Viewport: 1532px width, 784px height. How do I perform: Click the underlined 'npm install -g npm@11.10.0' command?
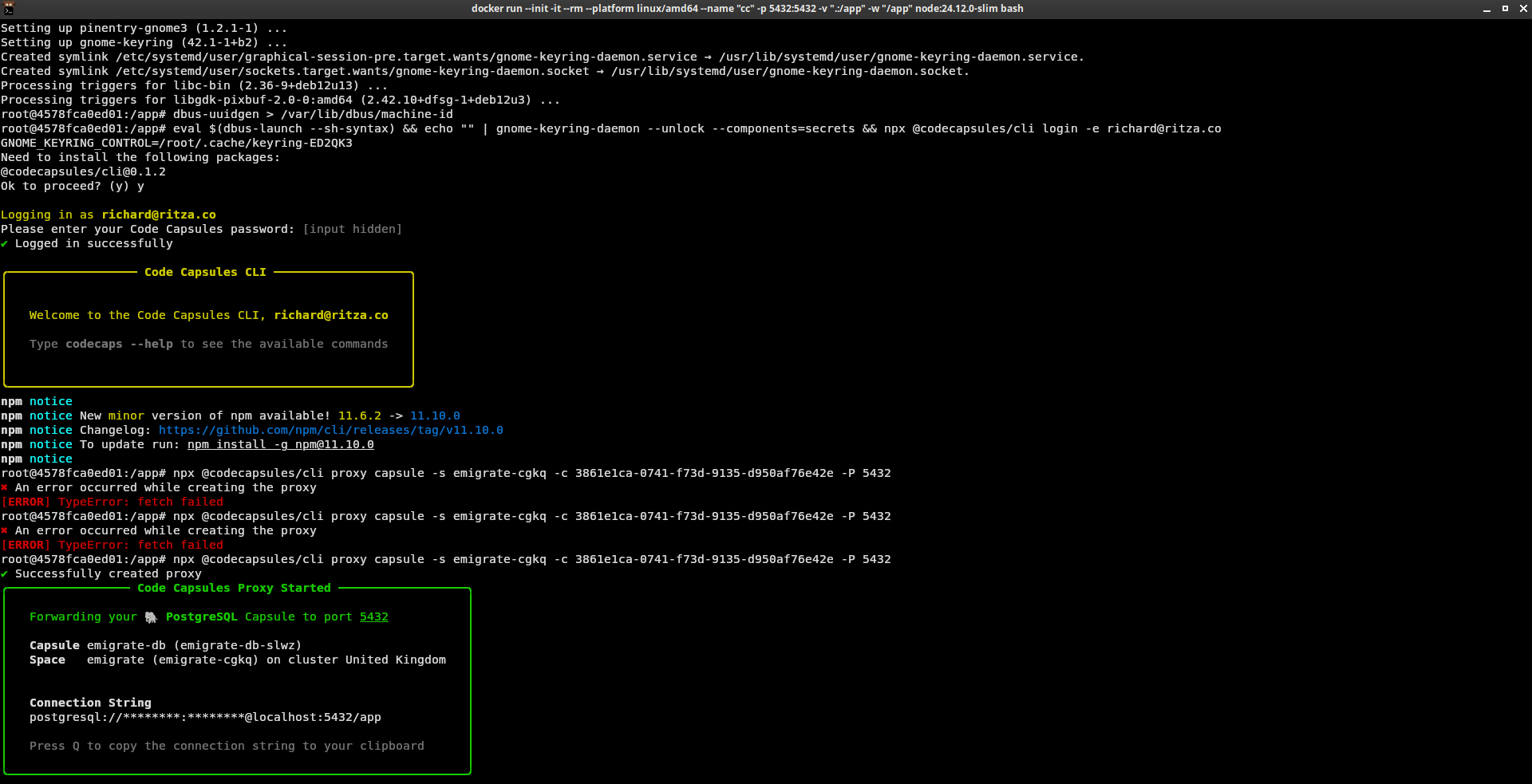click(x=281, y=444)
